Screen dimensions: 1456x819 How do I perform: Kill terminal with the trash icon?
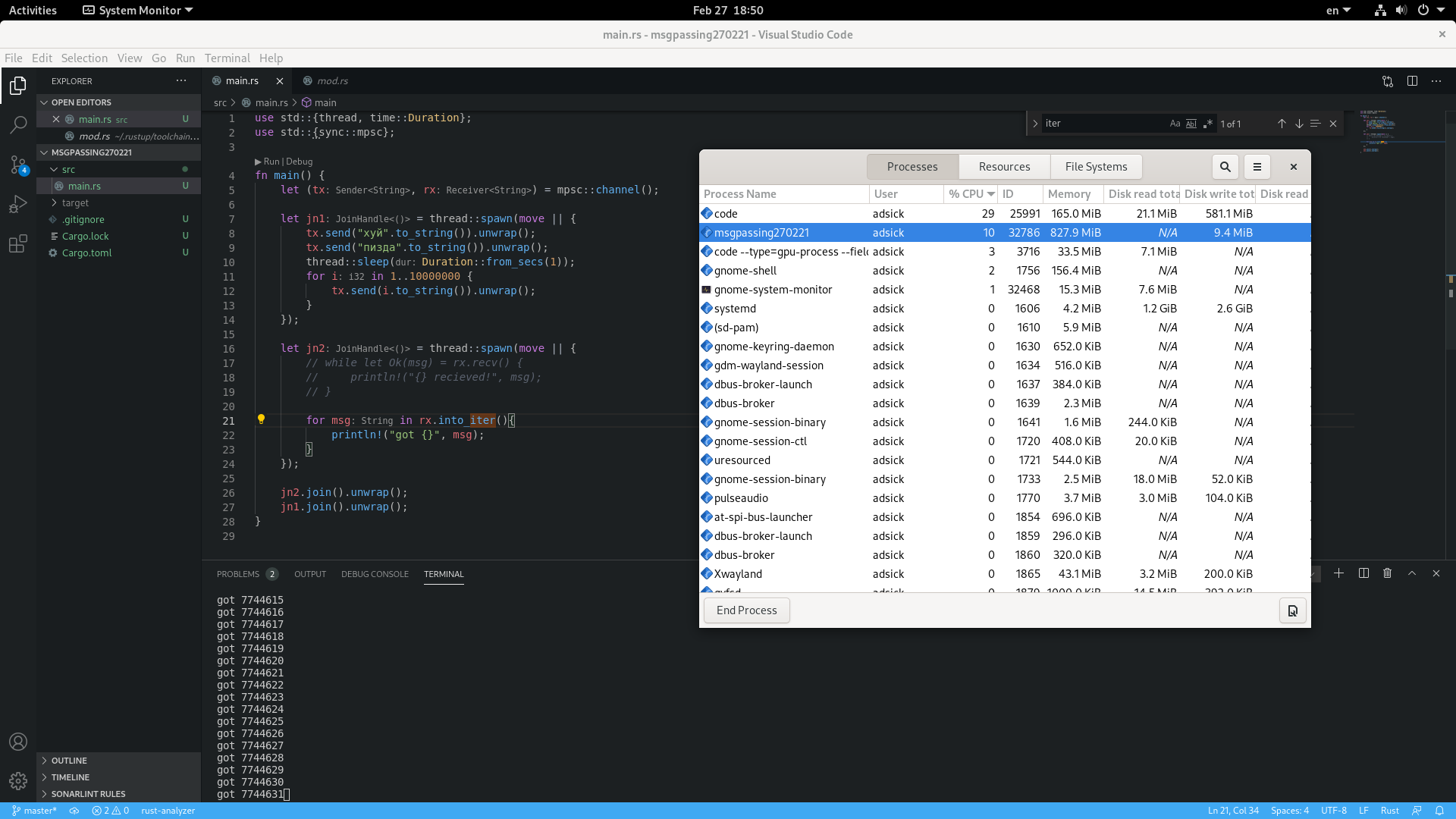pos(1388,573)
